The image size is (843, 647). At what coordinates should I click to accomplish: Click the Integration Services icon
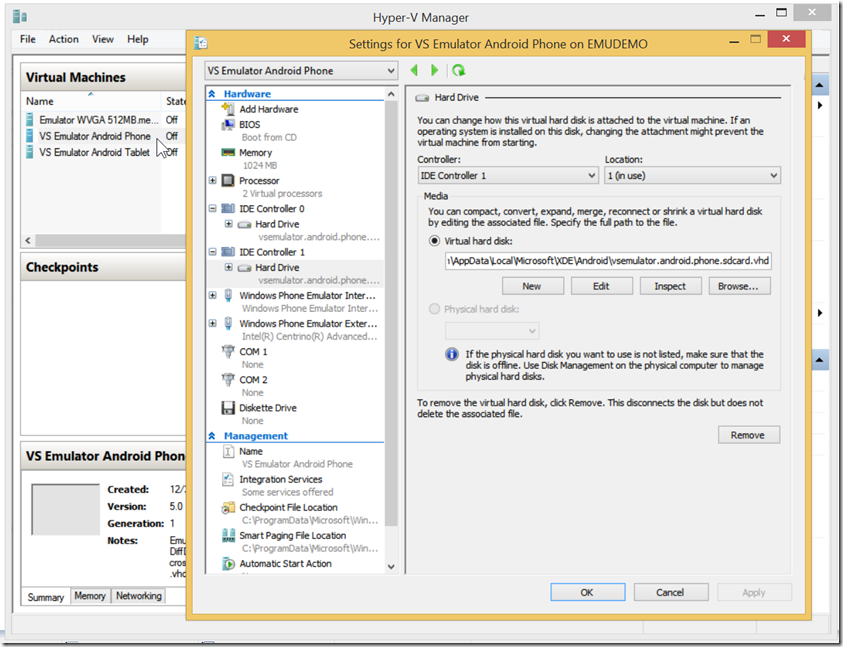tap(228, 480)
